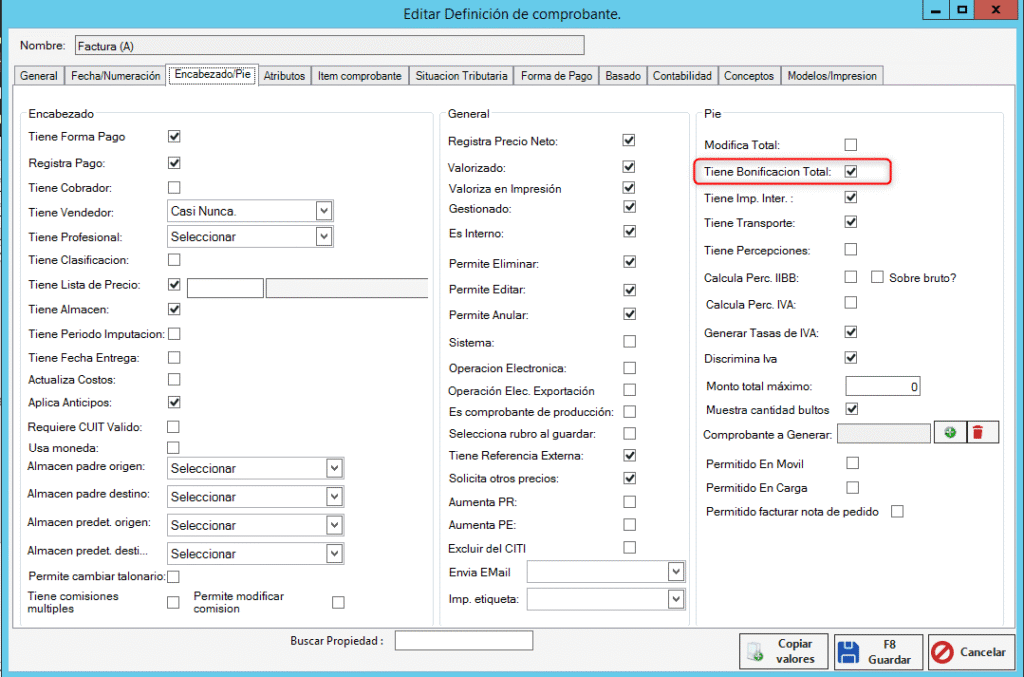This screenshot has height=677, width=1024.
Task: Open the Contabilidad tab
Action: pos(682,76)
